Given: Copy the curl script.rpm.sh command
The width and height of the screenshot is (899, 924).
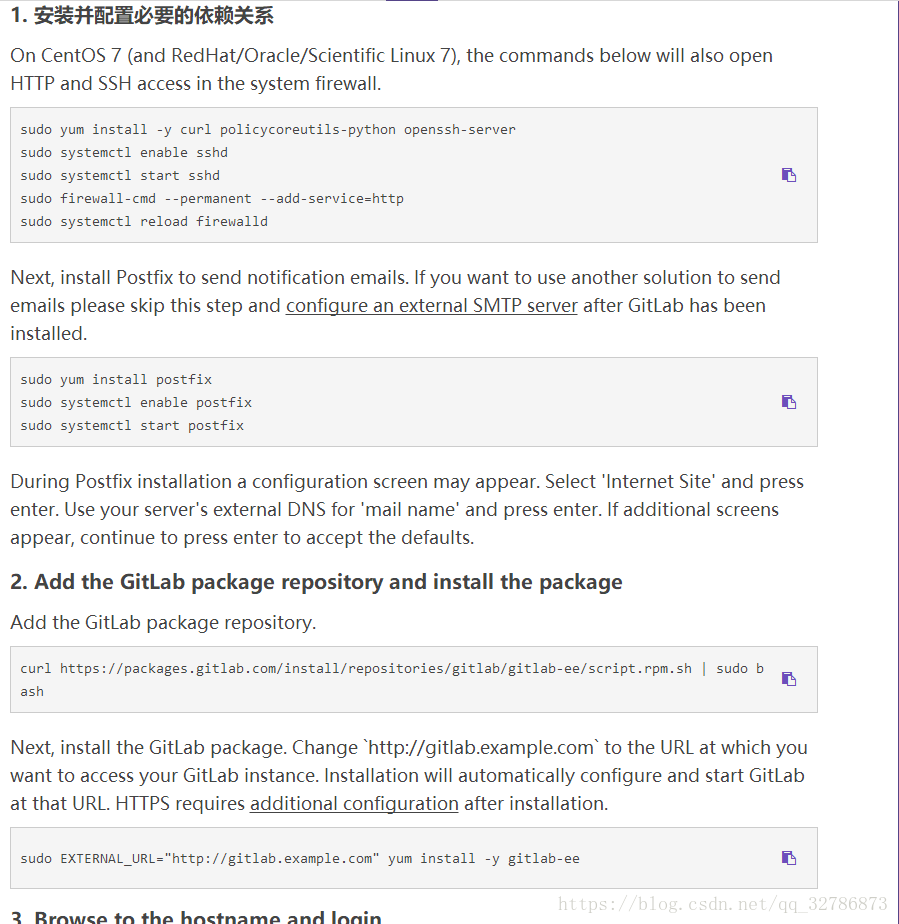Looking at the screenshot, I should 788,679.
